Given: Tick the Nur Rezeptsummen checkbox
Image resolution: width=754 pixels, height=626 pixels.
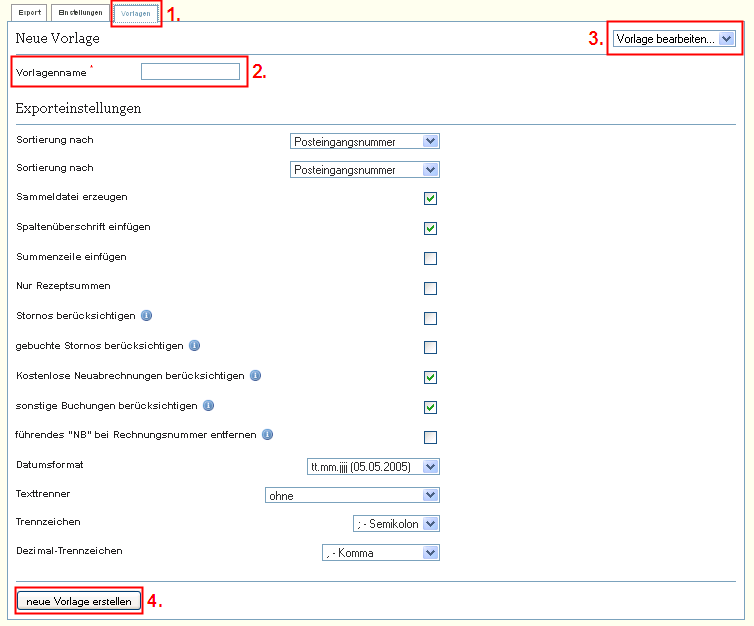Looking at the screenshot, I should tap(430, 288).
